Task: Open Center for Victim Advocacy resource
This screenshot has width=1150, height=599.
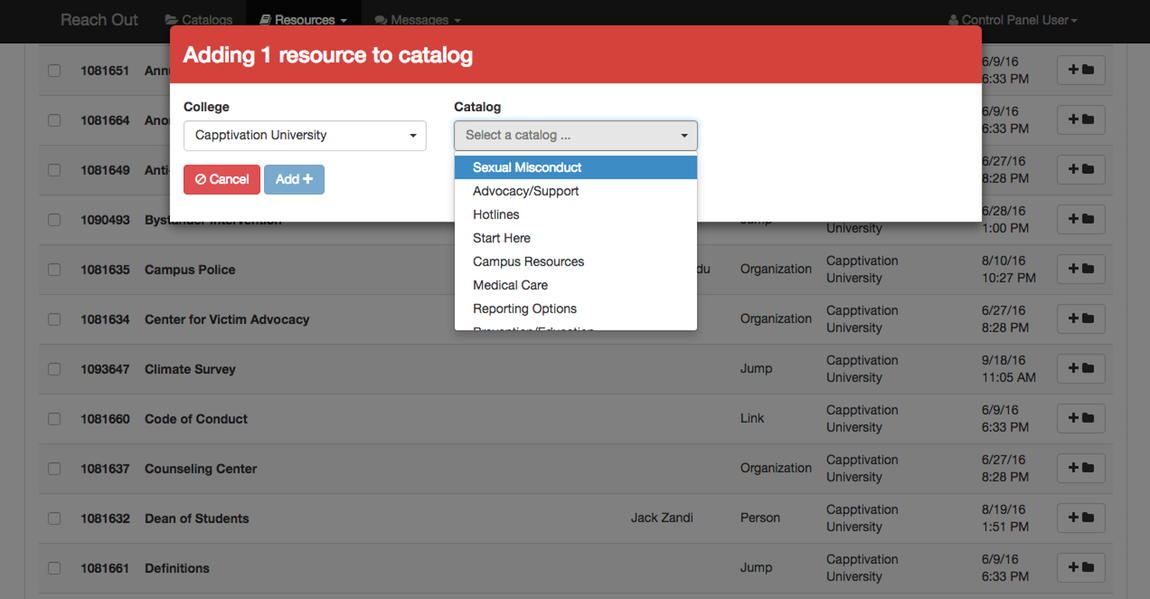Action: 227,320
